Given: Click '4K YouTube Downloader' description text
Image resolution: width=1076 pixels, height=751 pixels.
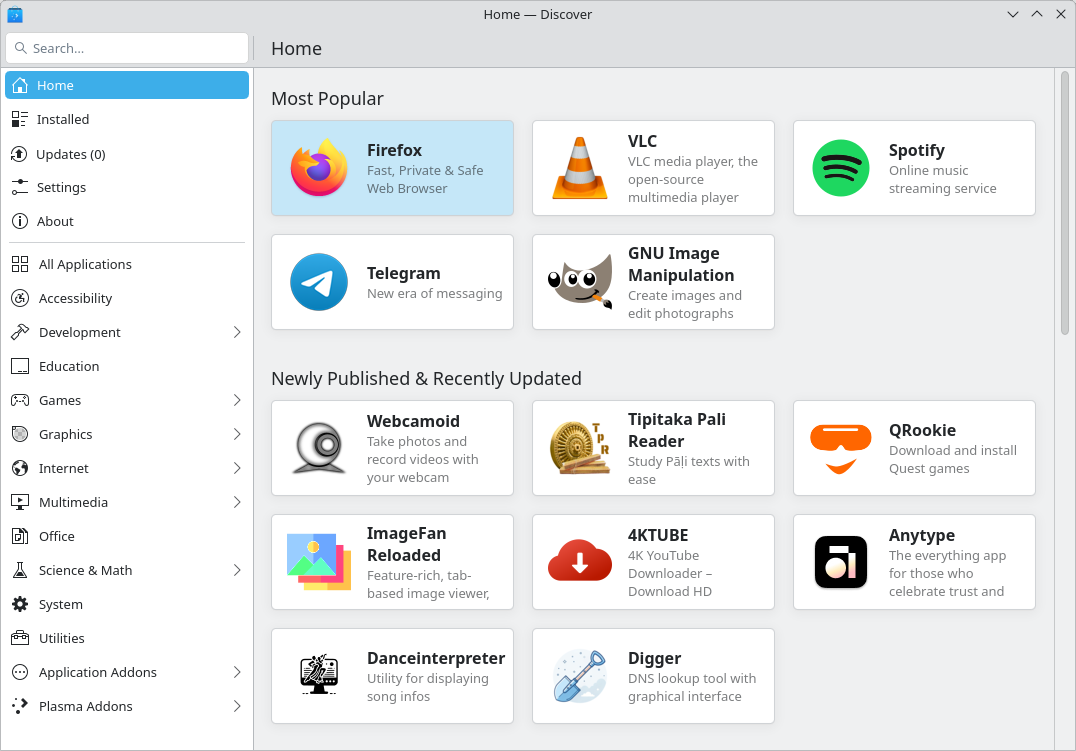Looking at the screenshot, I should (670, 573).
